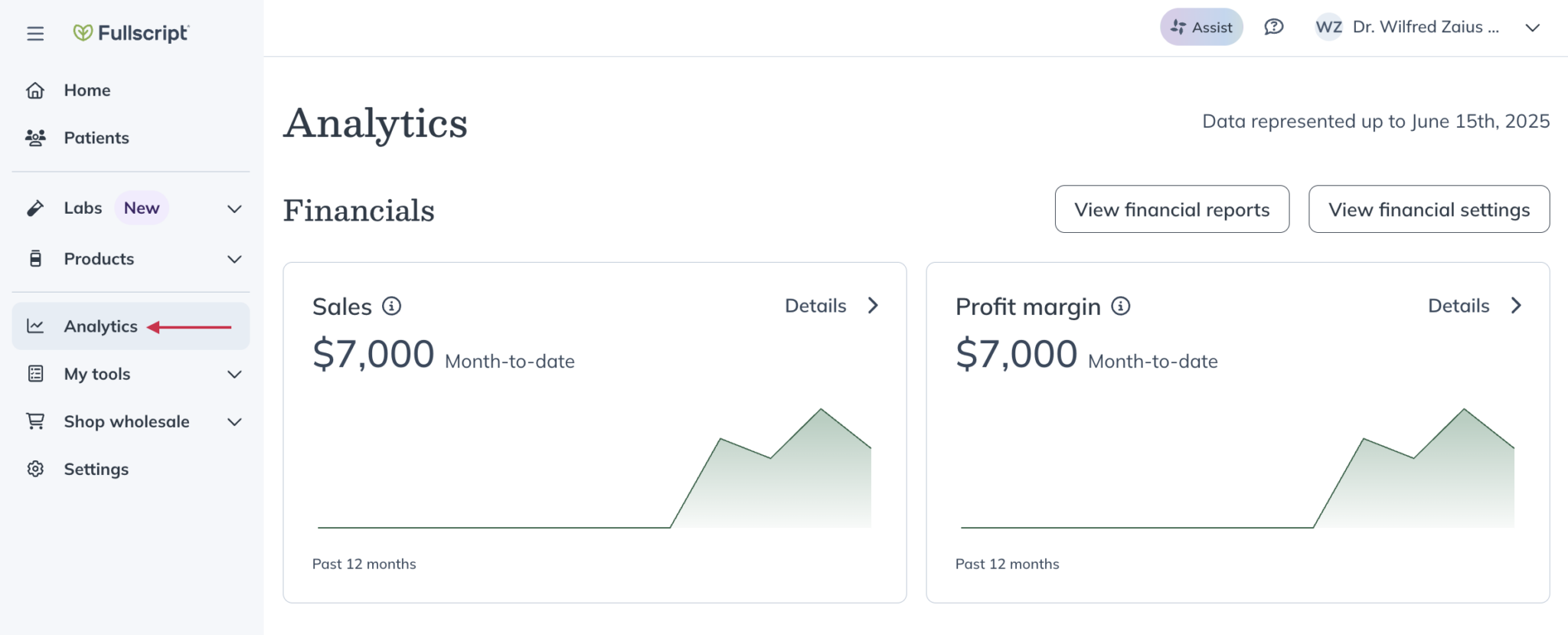Click the Sales info icon
The height and width of the screenshot is (635, 1568).
(391, 306)
